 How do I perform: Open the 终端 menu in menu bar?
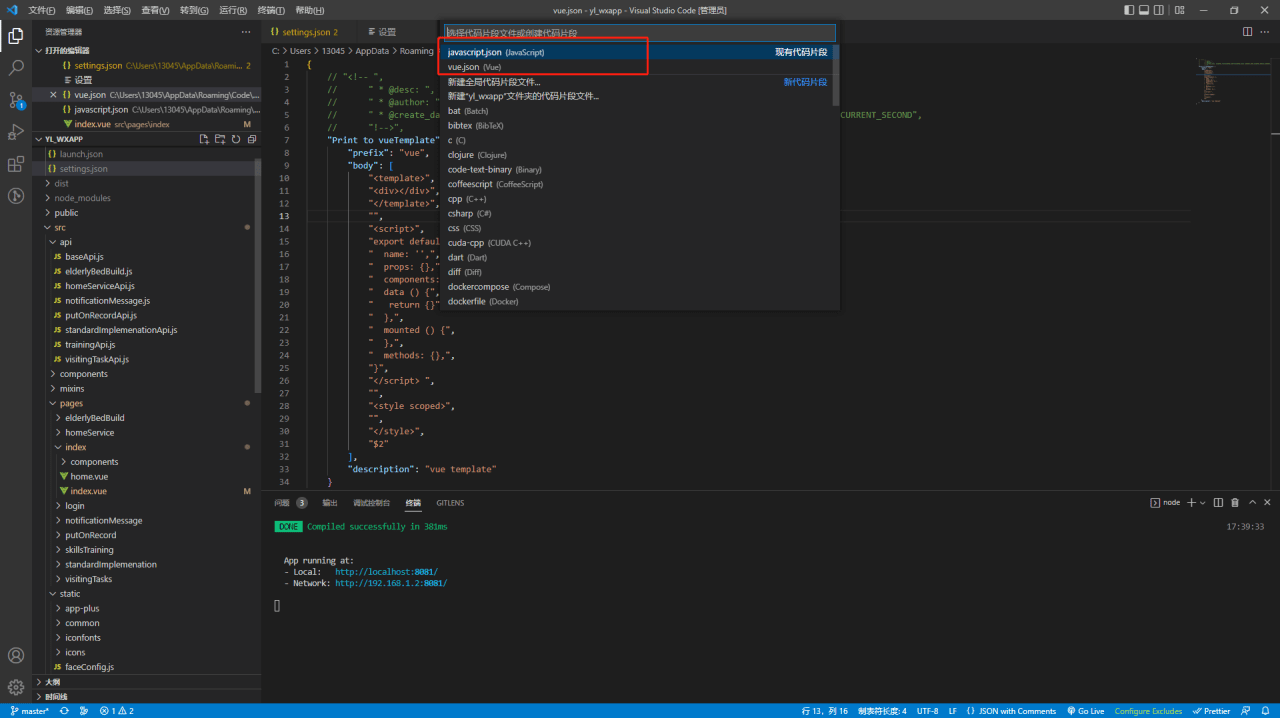271,10
